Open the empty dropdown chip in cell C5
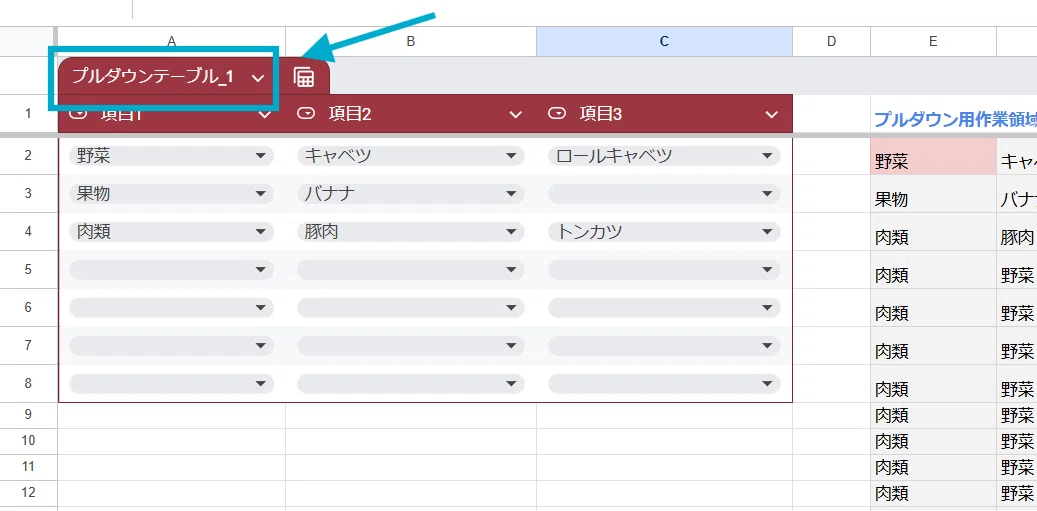 (664, 270)
